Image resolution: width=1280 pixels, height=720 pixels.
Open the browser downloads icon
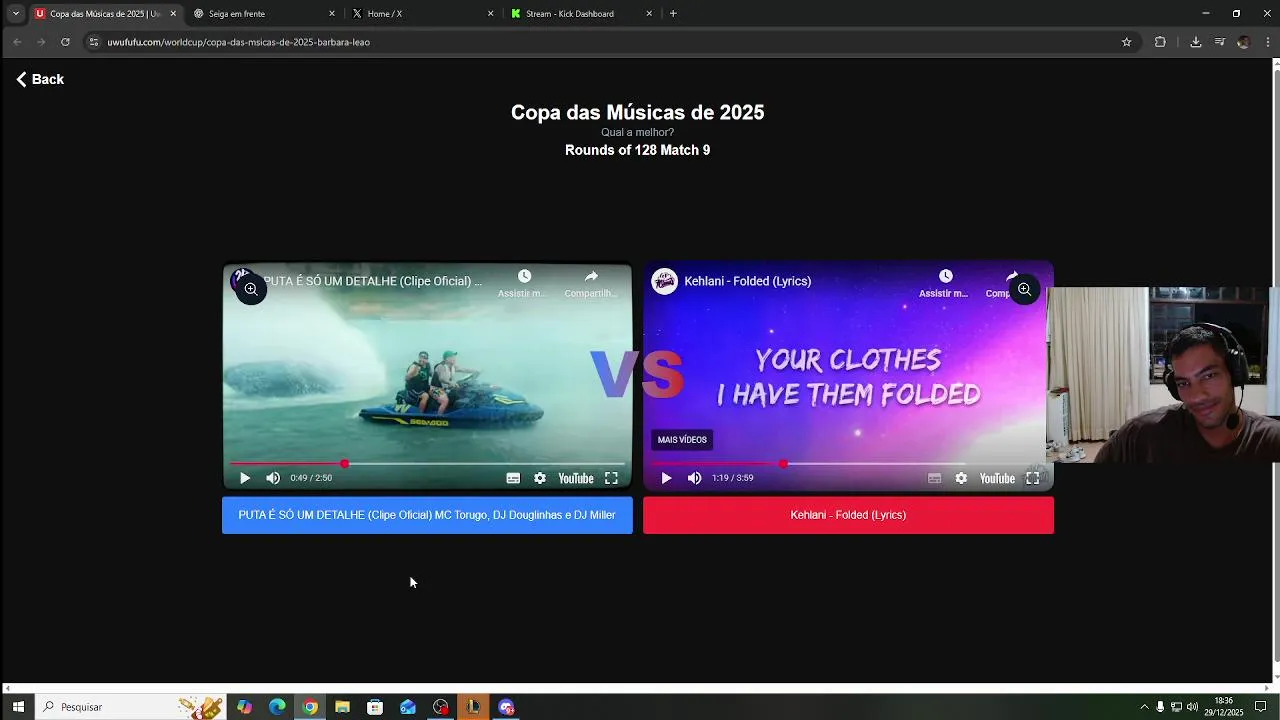tap(1195, 42)
